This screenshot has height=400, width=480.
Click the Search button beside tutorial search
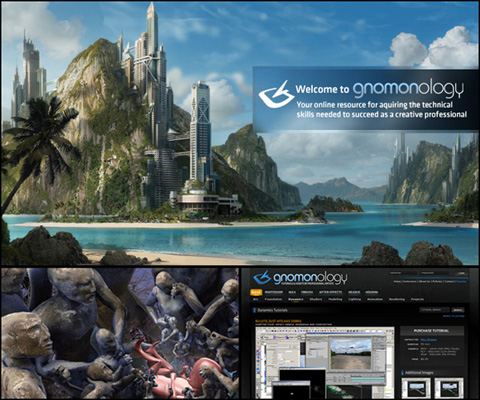[458, 310]
